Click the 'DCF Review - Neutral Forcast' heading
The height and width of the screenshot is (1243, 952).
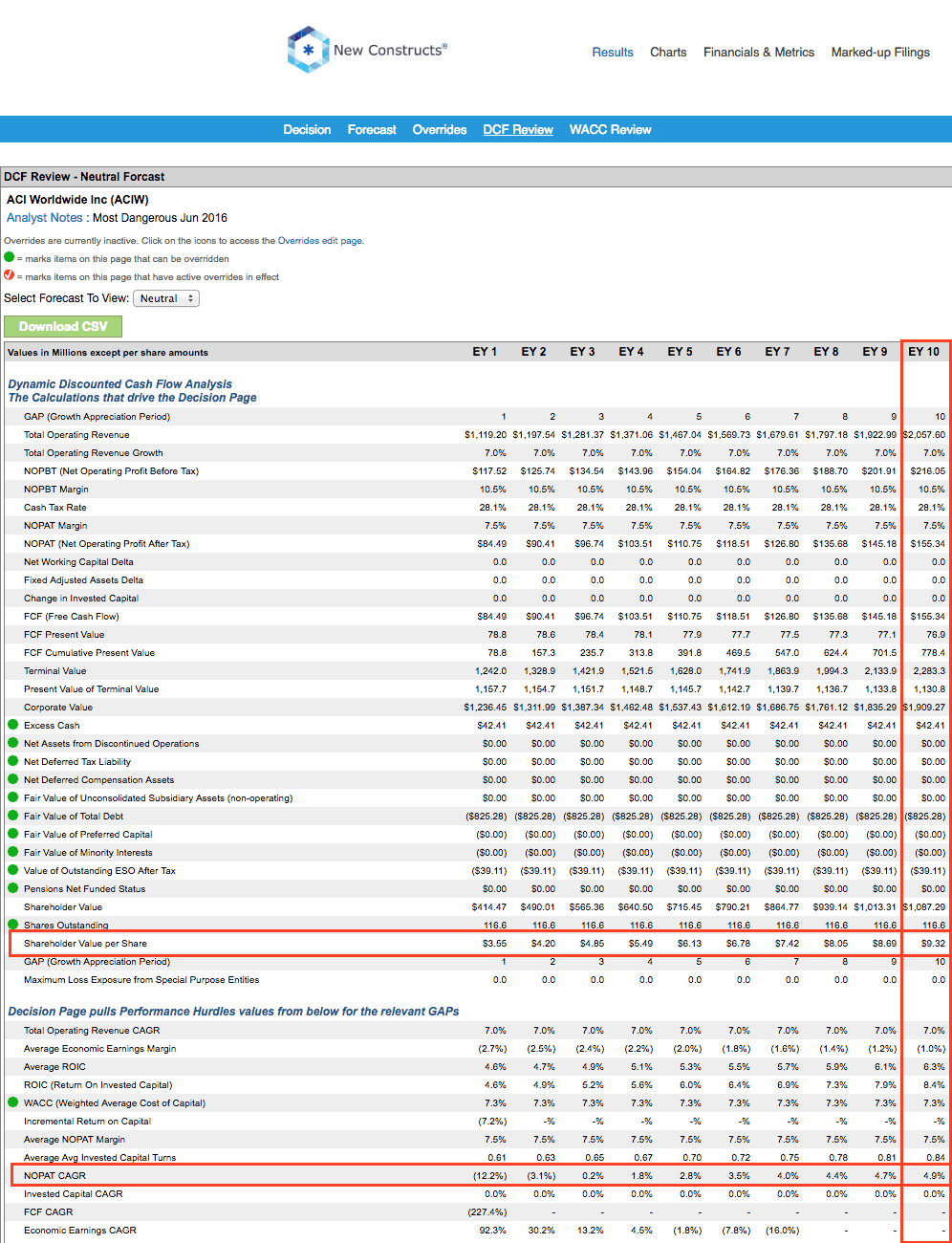[x=84, y=177]
